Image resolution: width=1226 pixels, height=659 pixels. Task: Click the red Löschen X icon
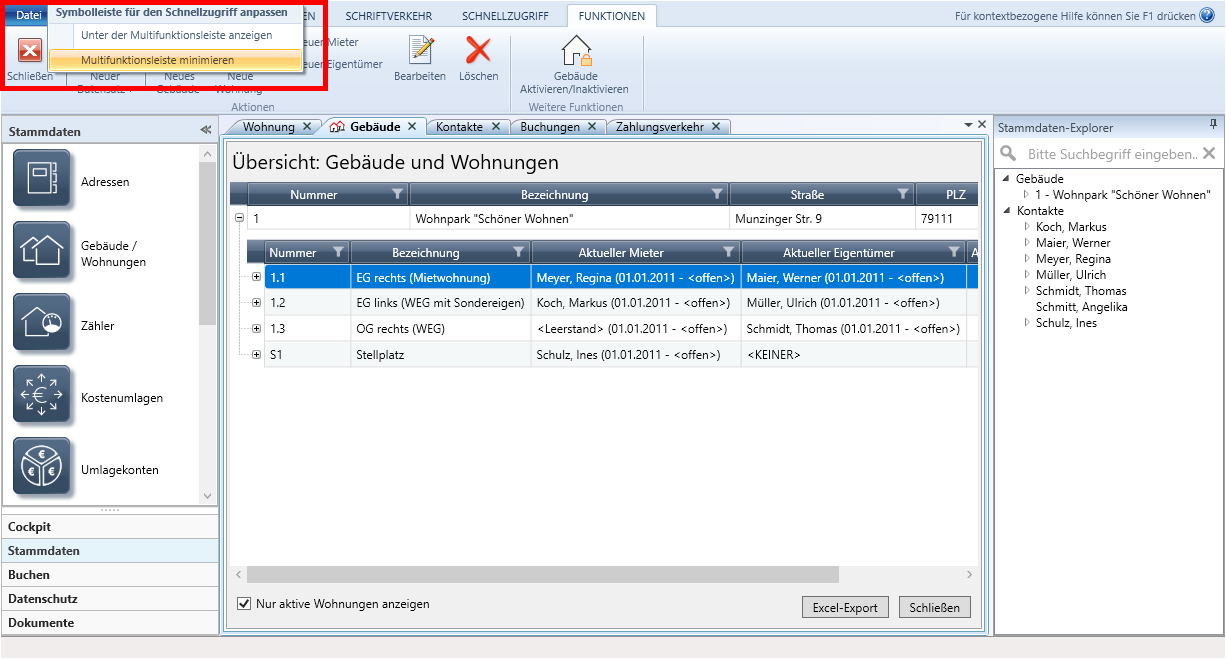(x=478, y=51)
